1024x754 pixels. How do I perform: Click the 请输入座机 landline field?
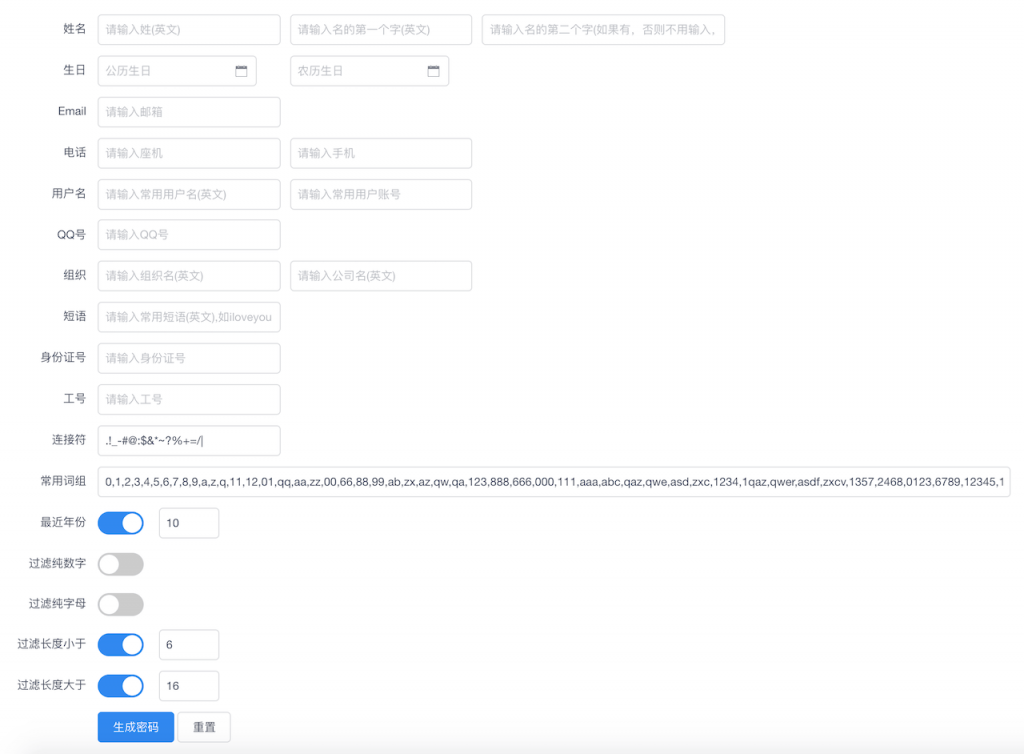coord(189,153)
